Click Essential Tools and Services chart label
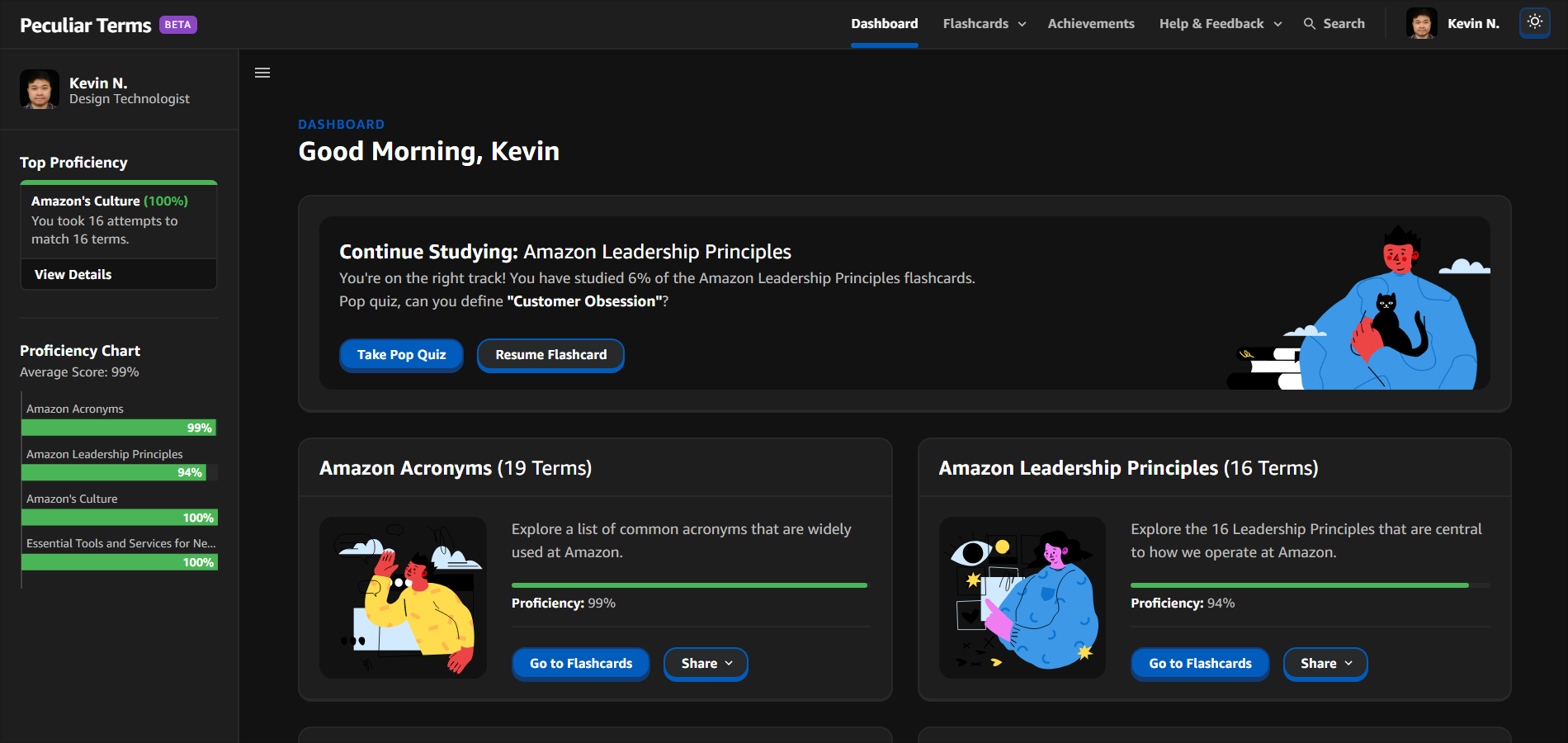 tap(121, 543)
